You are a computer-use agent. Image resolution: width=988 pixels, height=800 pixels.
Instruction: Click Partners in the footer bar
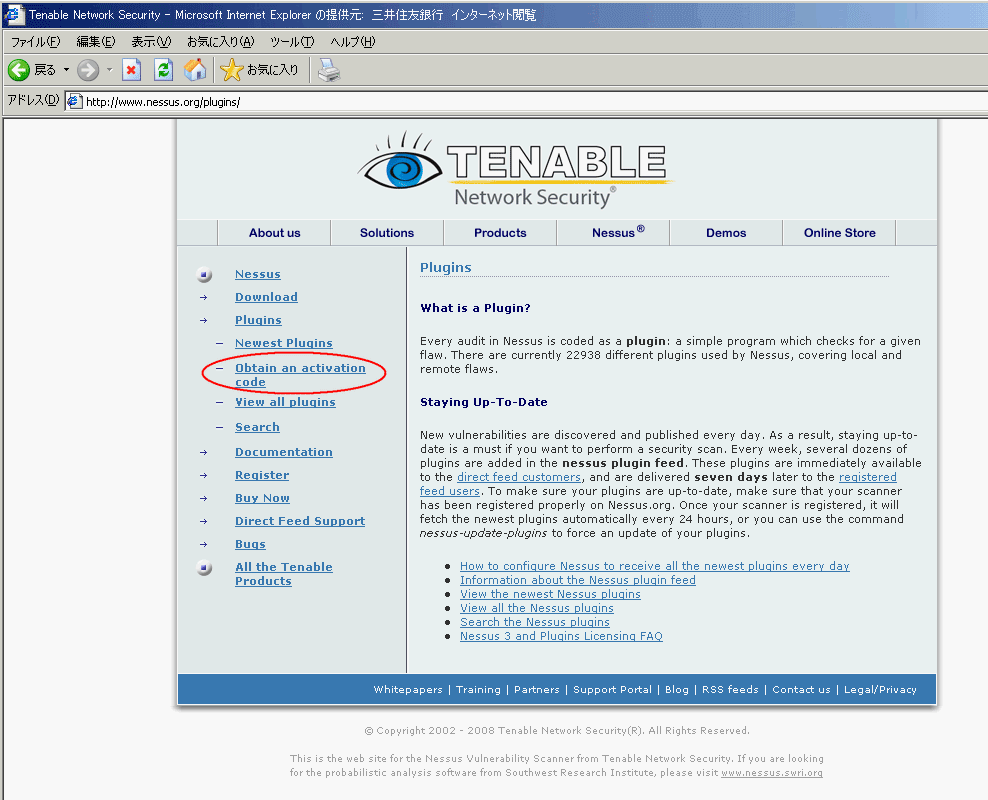(537, 689)
